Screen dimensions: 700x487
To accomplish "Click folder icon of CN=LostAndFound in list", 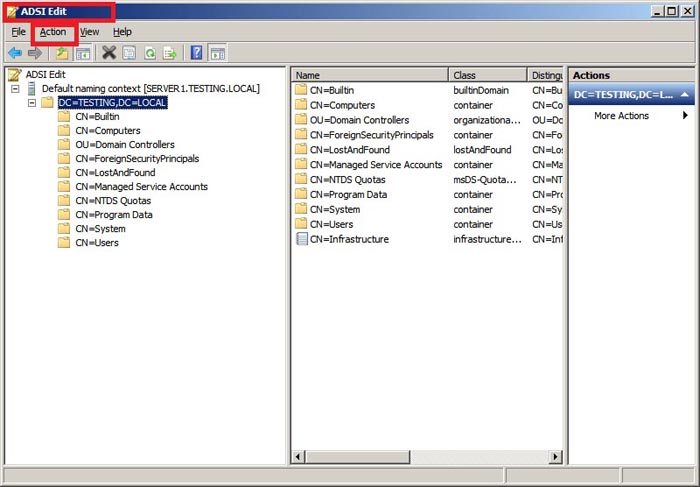I will click(301, 149).
